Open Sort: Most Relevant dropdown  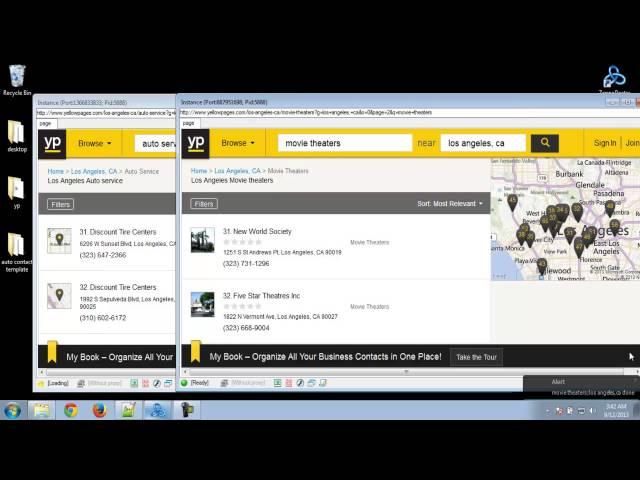point(450,203)
